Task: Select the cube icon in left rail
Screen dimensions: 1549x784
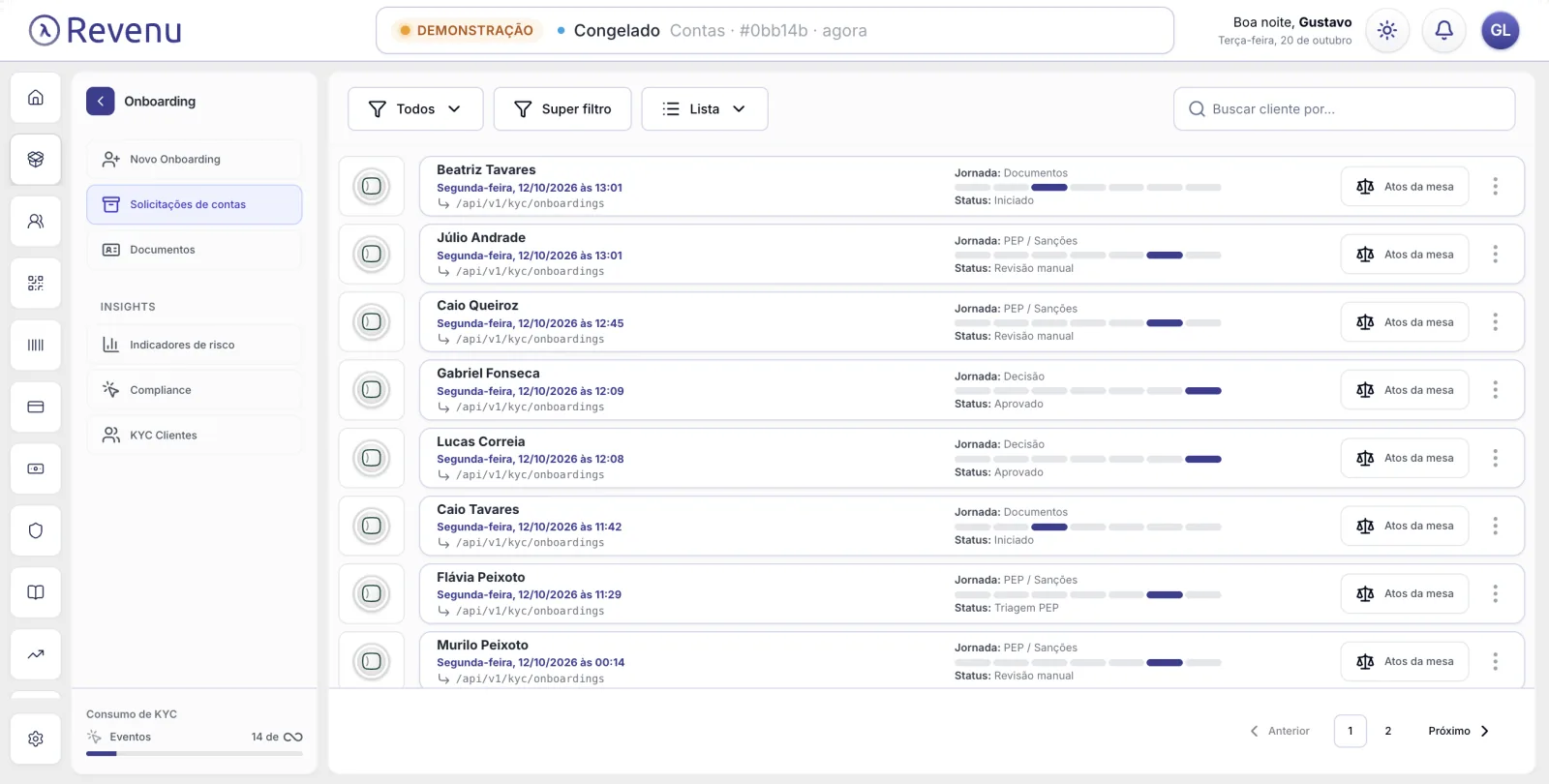Action: click(36, 160)
